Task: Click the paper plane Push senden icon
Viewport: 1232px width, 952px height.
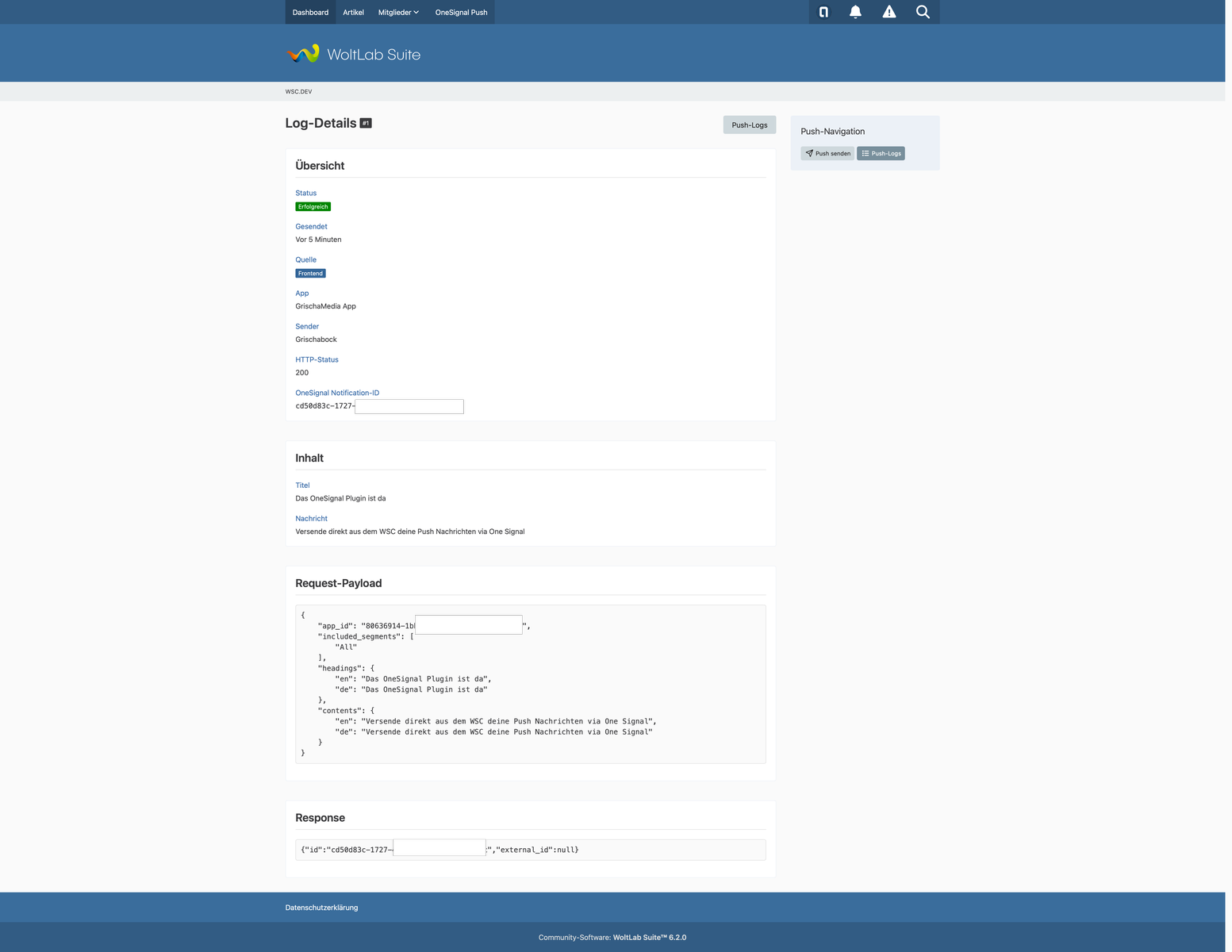Action: coord(809,154)
